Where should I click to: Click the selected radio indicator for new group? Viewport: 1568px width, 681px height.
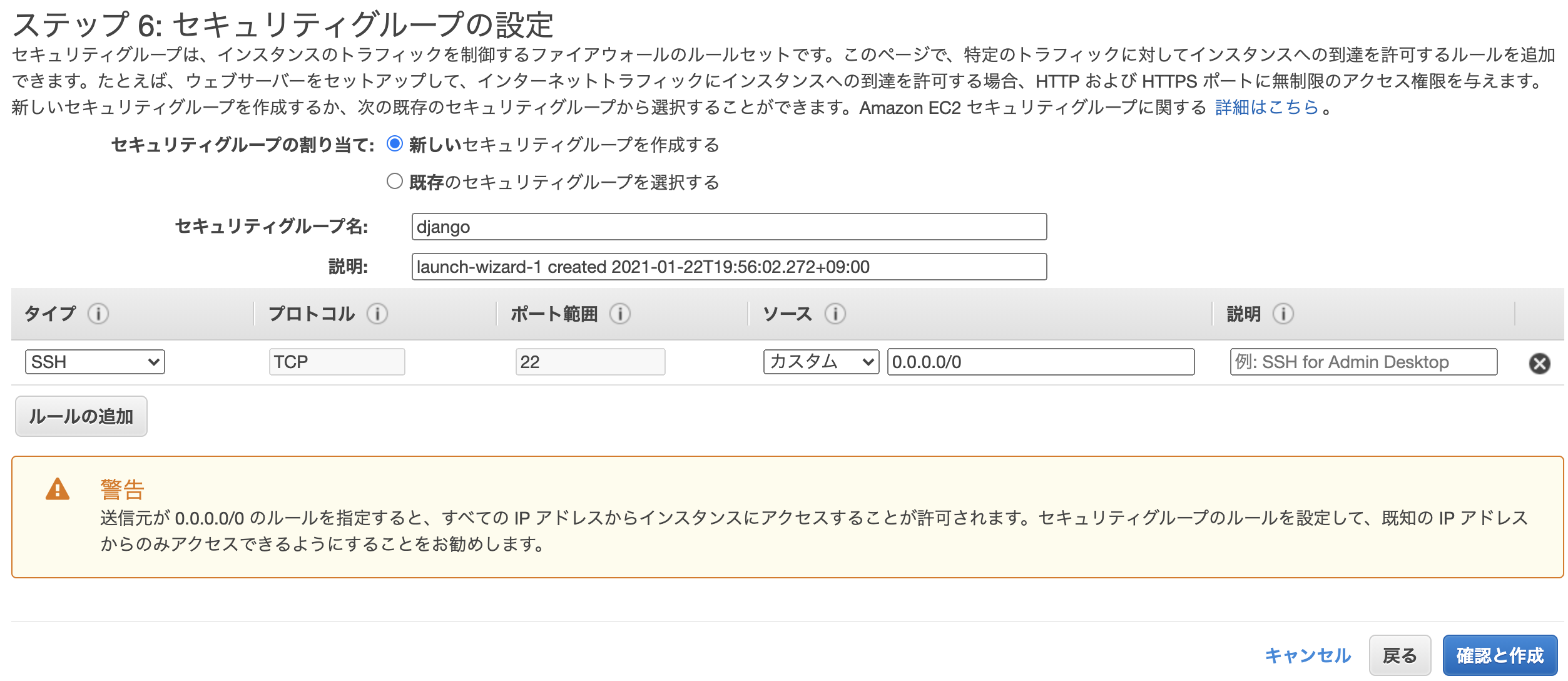click(394, 144)
